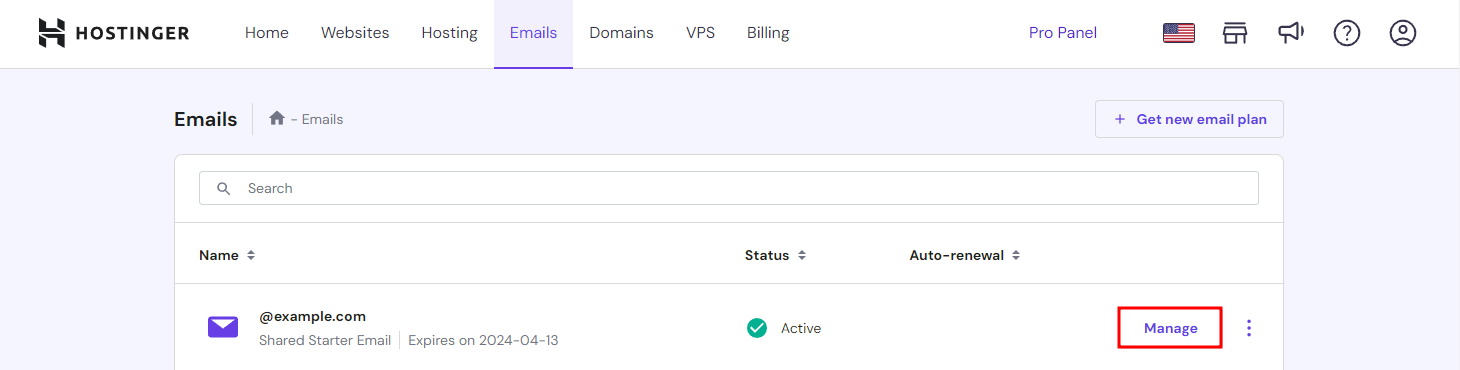Screen dimensions: 1460x370
Task: Click the purple envelope email icon
Action: pyautogui.click(x=223, y=327)
